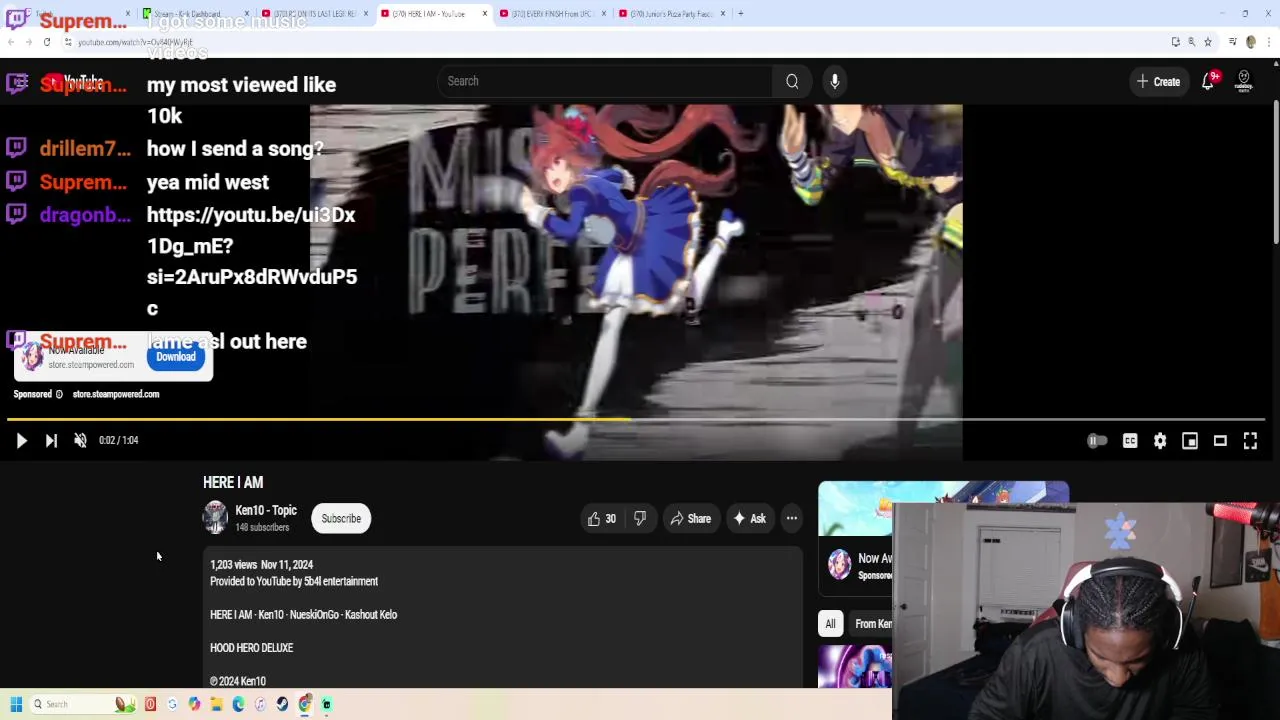Open Chrome profile avatar

pyautogui.click(x=1251, y=42)
